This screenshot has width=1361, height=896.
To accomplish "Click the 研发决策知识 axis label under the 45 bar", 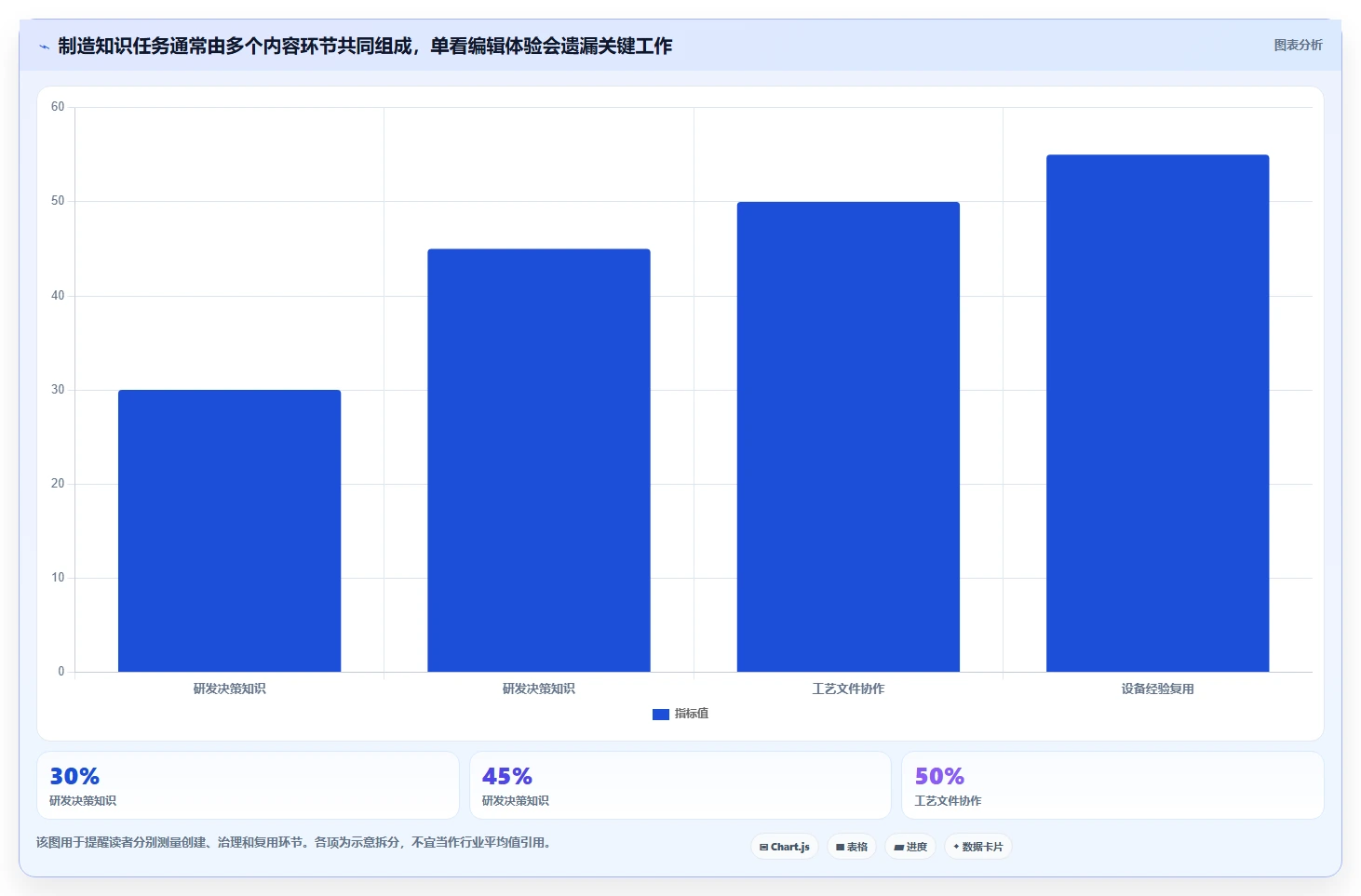I will coord(539,689).
